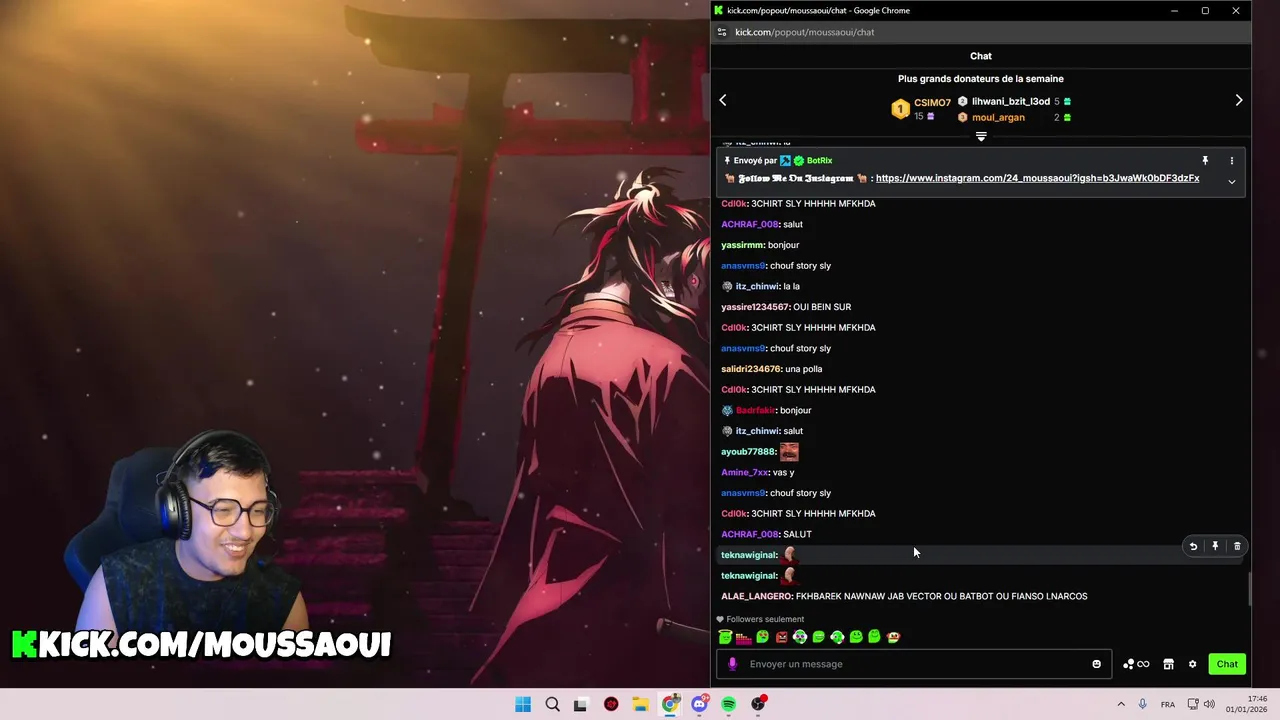
Task: Open pinned message three-dot options
Action: pos(1232,160)
